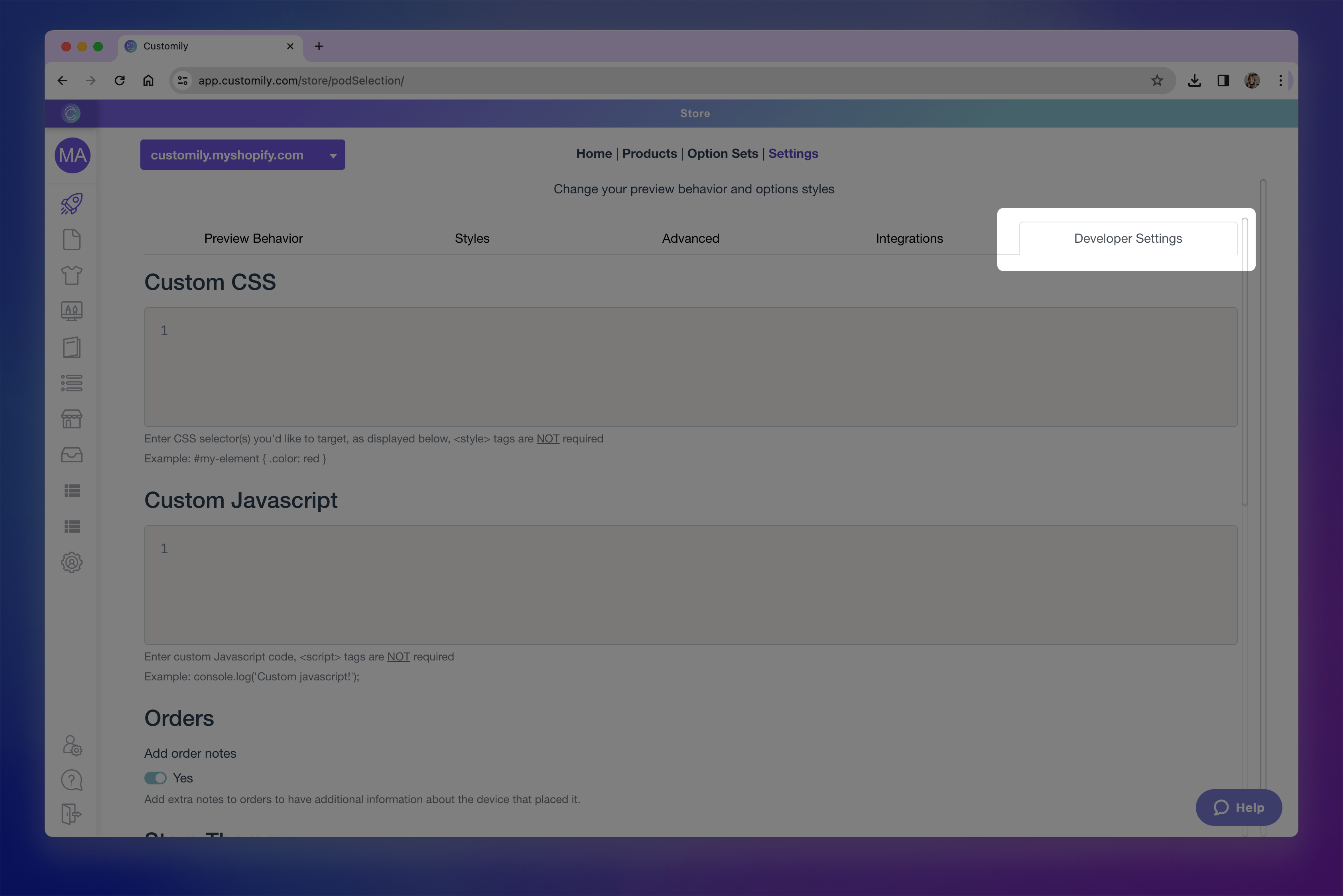This screenshot has width=1343, height=896.
Task: Open the monitor fonts icon in sidebar
Action: pyautogui.click(x=72, y=311)
